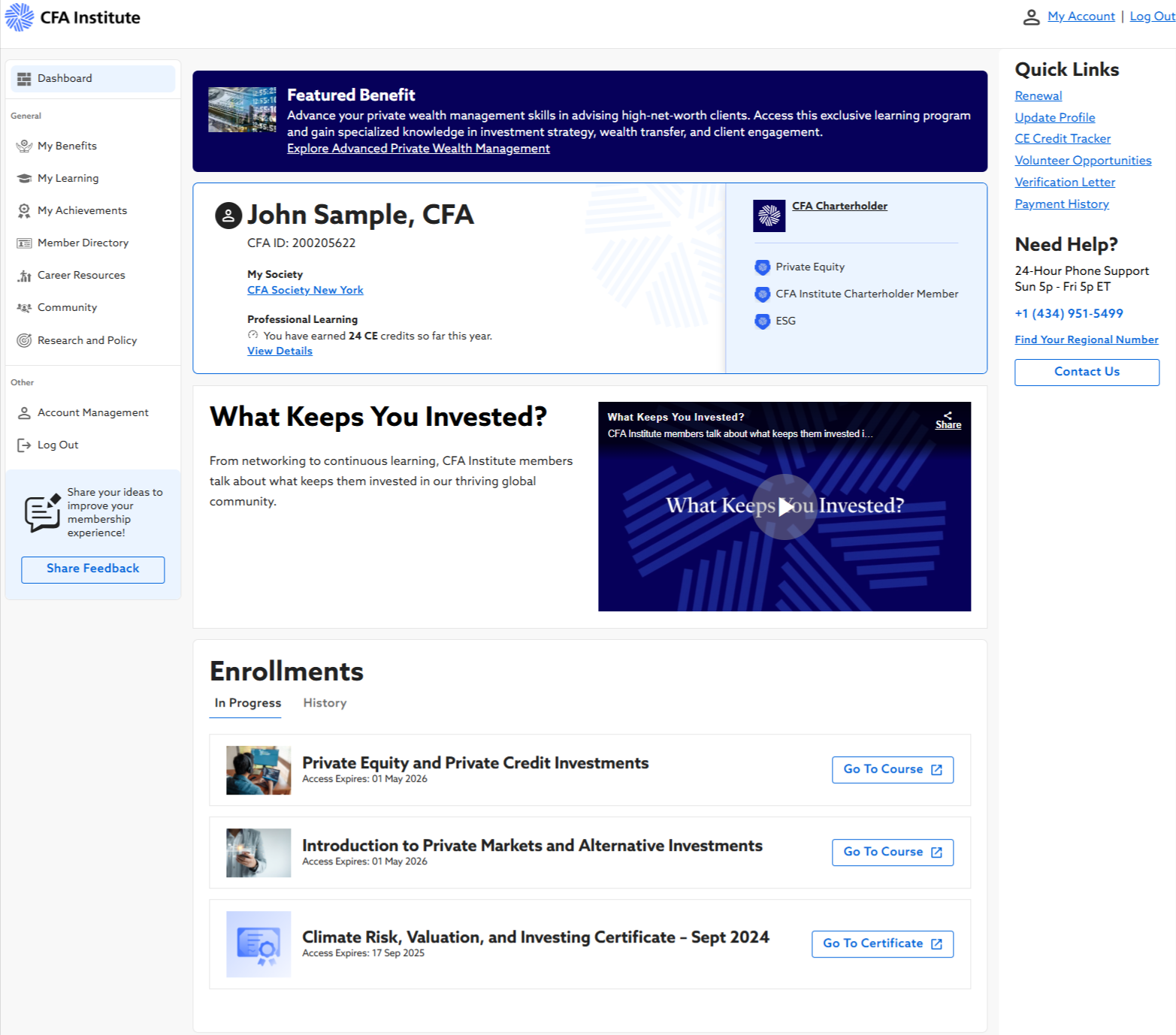Click the video Share icon

point(948,420)
